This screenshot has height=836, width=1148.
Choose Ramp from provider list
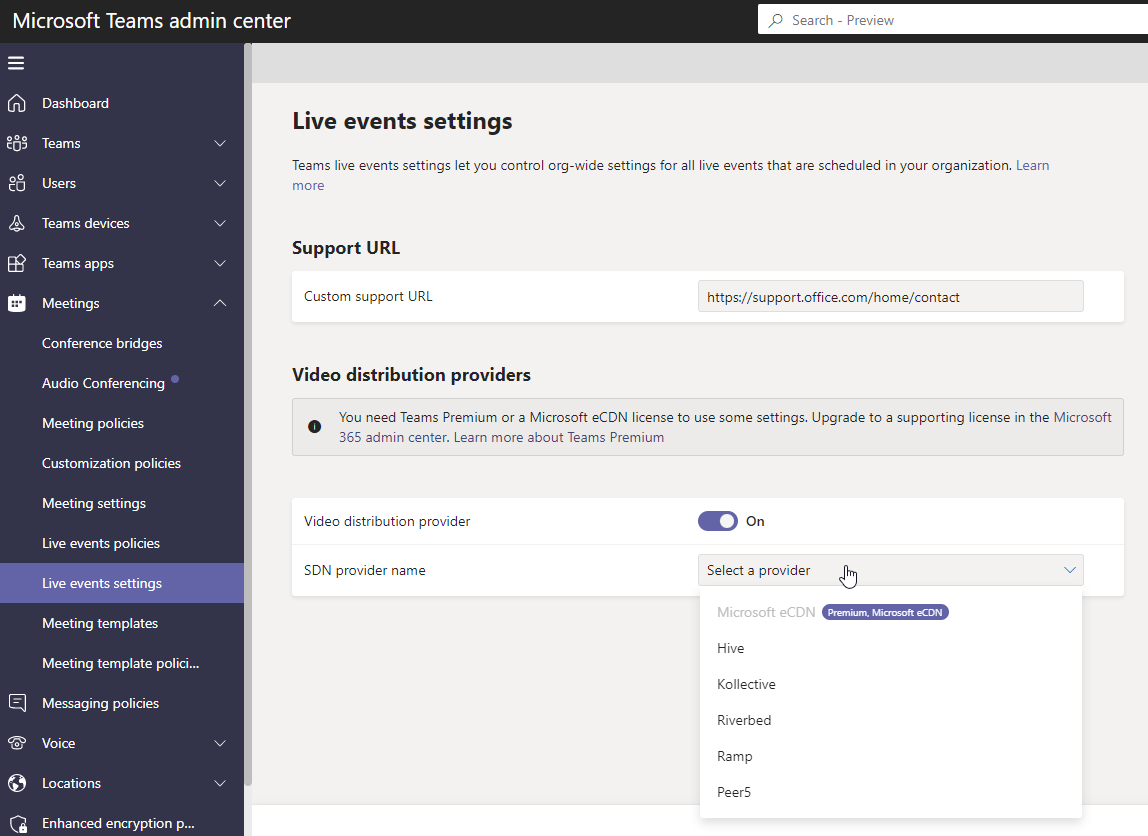[x=890, y=755]
